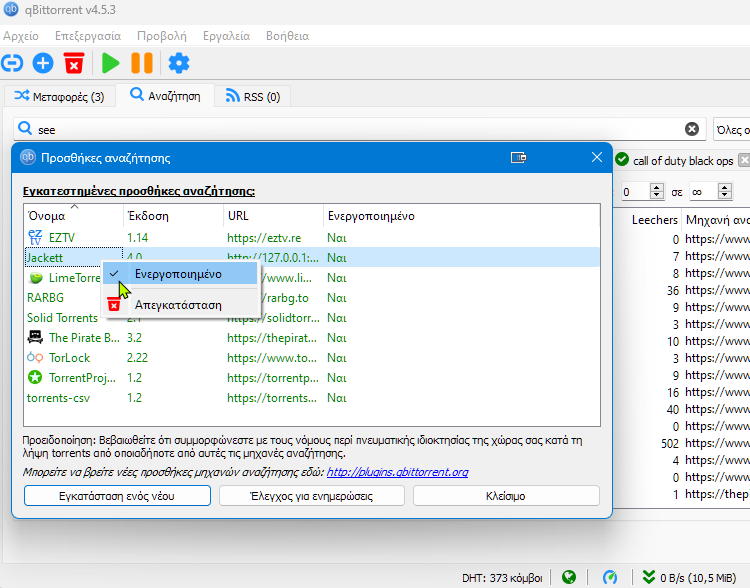This screenshot has width=750, height=588.
Task: Click the search text field containing see
Action: pyautogui.click(x=359, y=130)
